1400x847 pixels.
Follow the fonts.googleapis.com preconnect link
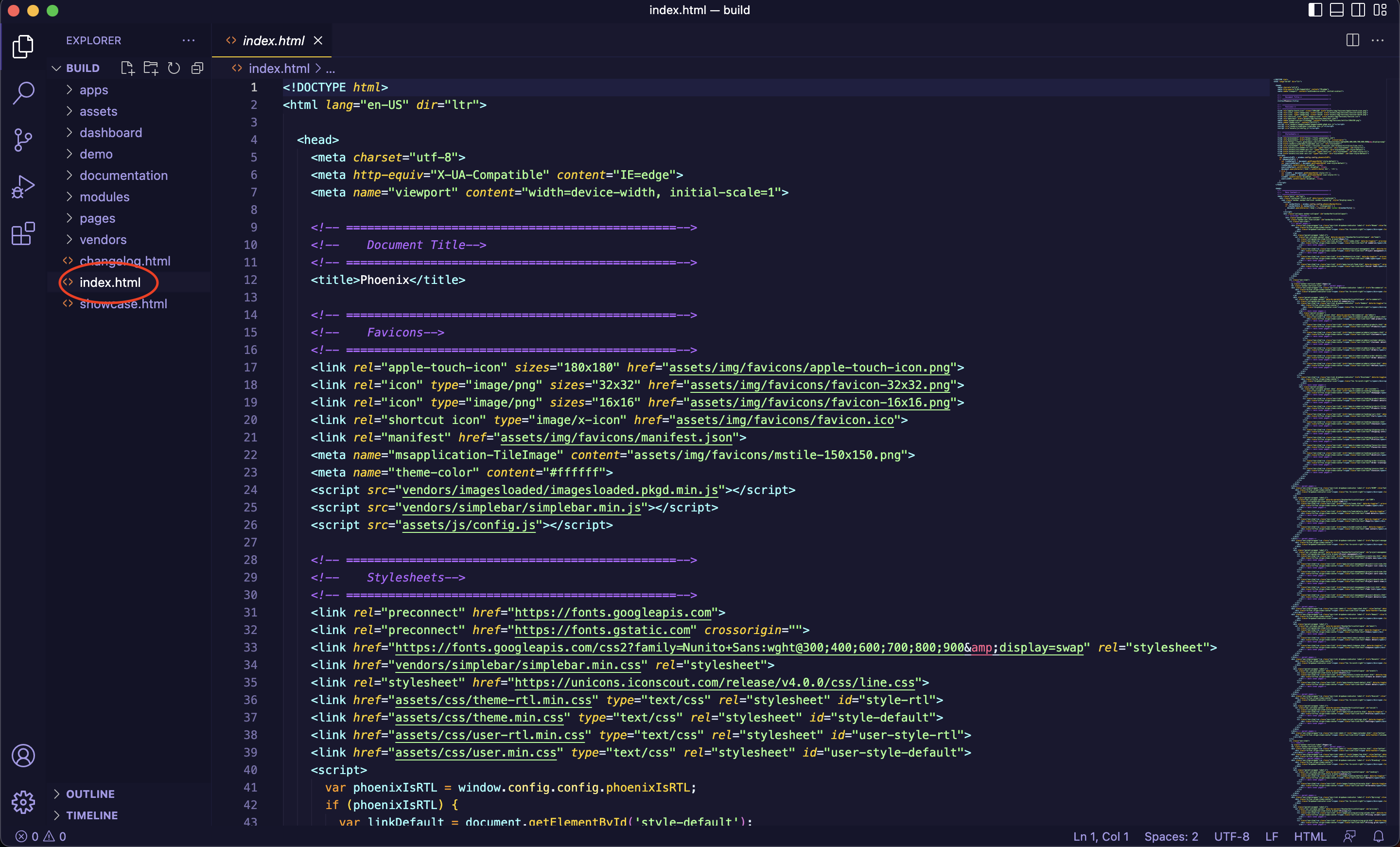pyautogui.click(x=612, y=613)
